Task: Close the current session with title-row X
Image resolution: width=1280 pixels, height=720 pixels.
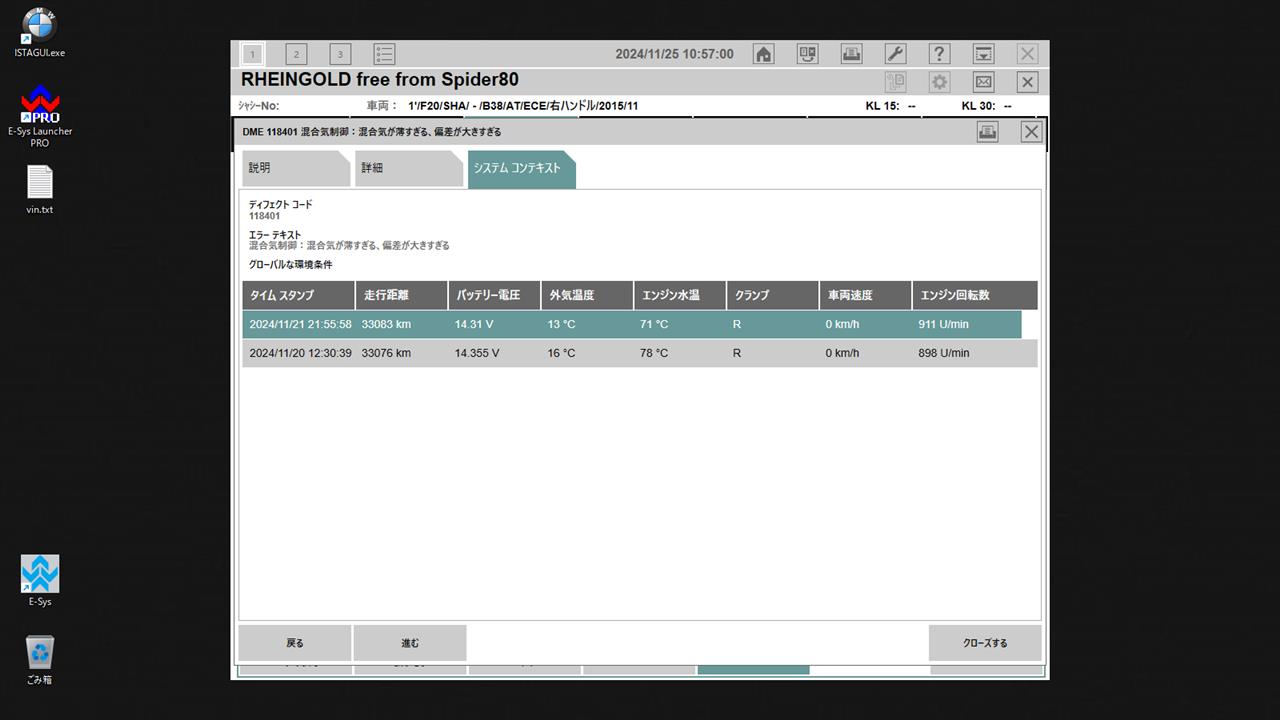Action: coord(1027,82)
